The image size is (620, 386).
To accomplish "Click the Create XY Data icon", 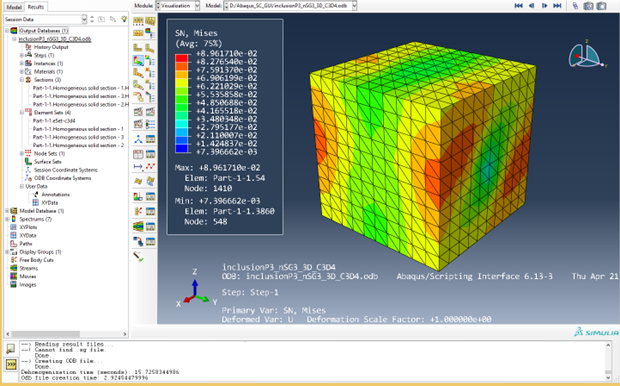I will click(138, 154).
